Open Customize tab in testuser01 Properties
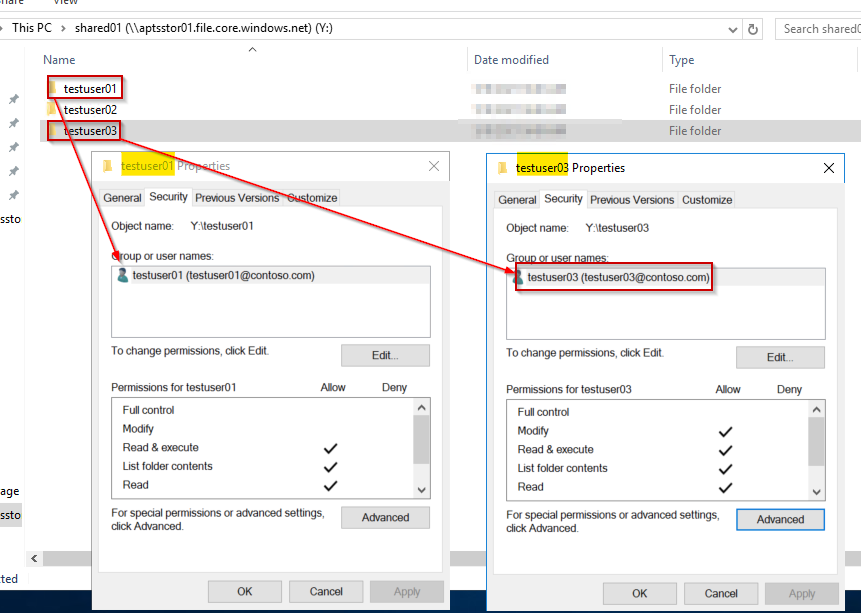Viewport: 861px width, 613px height. click(x=312, y=198)
